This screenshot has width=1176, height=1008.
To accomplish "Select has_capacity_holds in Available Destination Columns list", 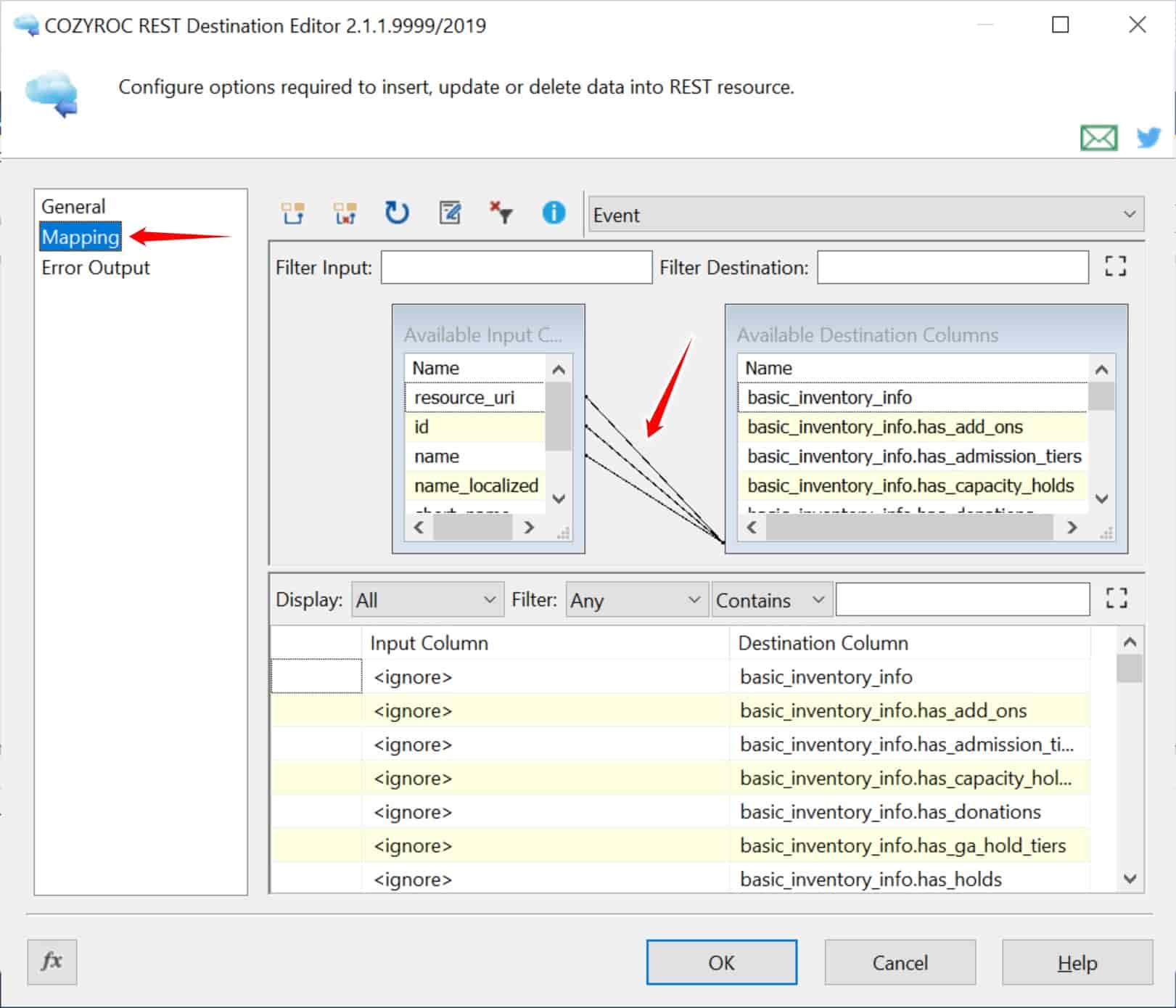I will tap(913, 485).
